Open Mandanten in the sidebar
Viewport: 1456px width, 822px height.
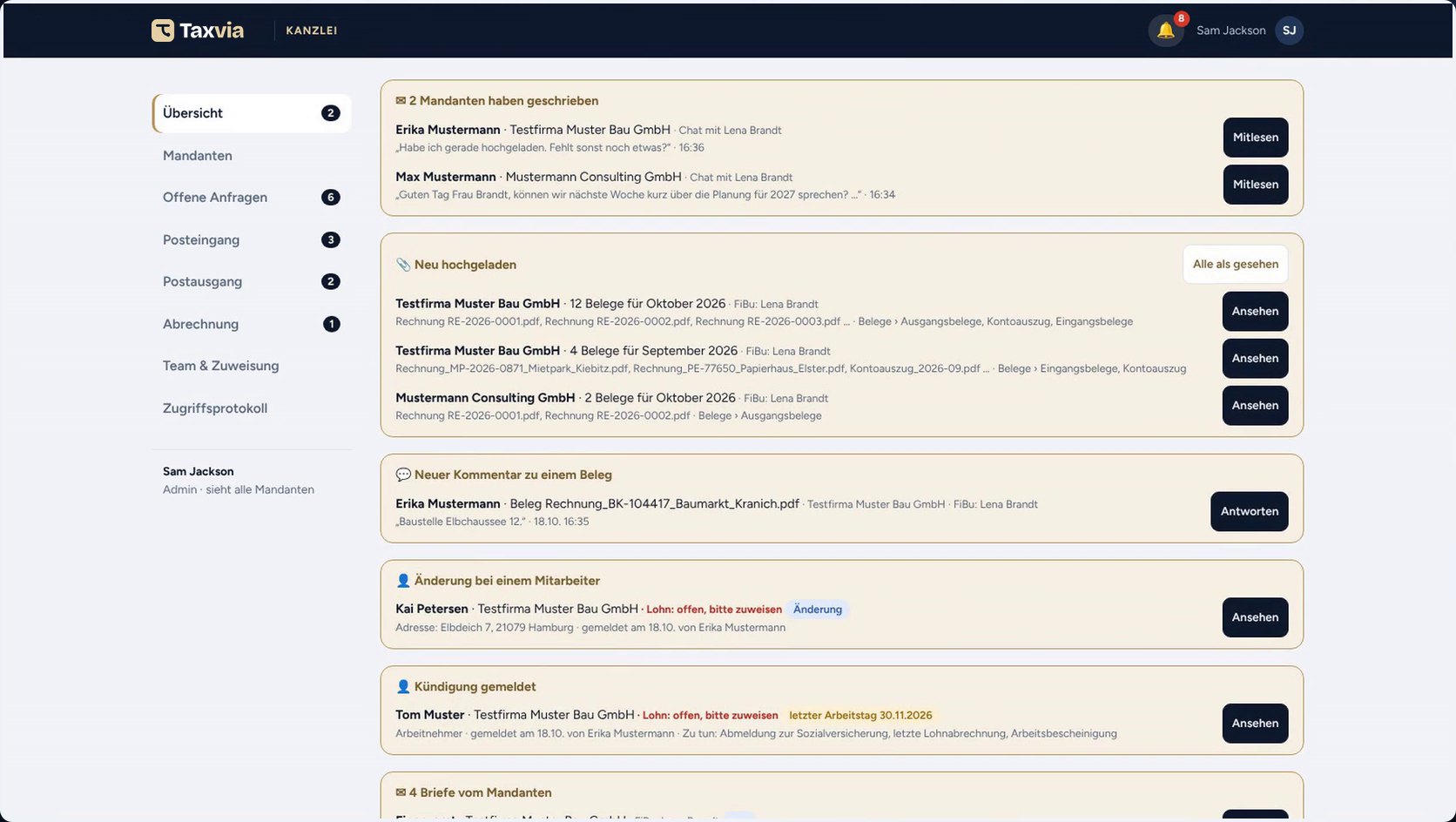pos(252,156)
